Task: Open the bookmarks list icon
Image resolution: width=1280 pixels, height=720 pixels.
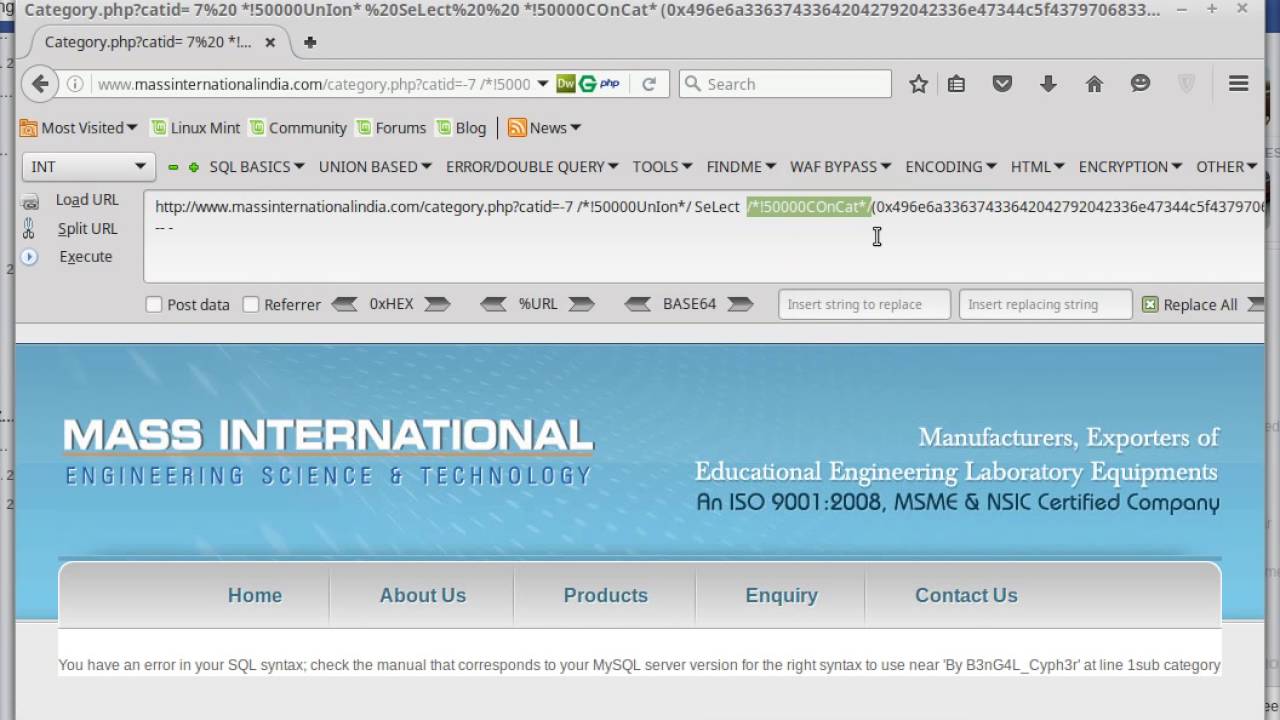Action: point(956,84)
